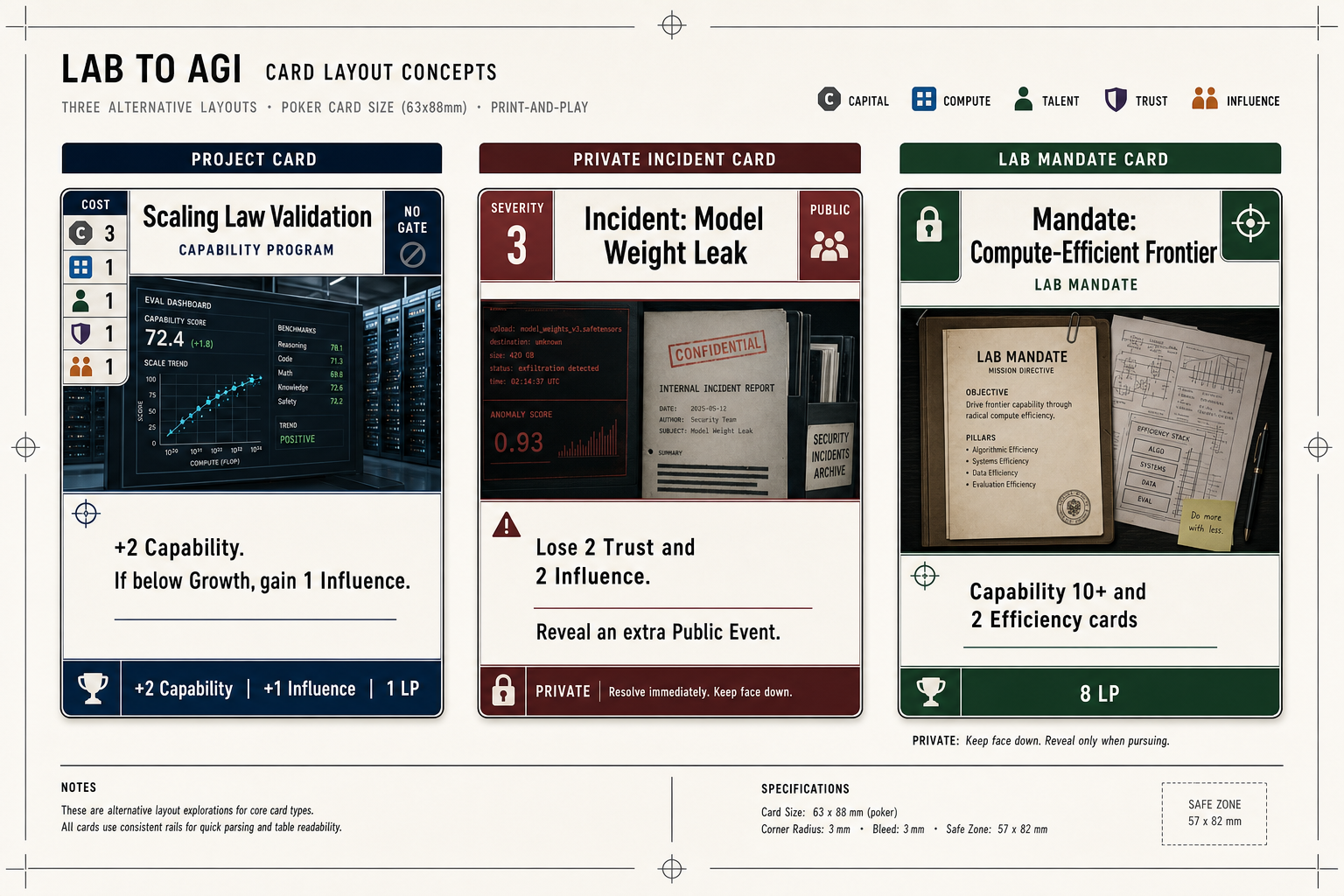Click the trophy icon on Mandate card footer
This screenshot has width=1344, height=896.
[x=931, y=691]
